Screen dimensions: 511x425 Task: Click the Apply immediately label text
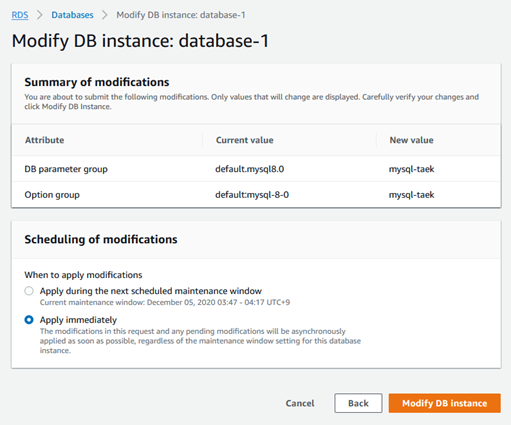coord(78,320)
